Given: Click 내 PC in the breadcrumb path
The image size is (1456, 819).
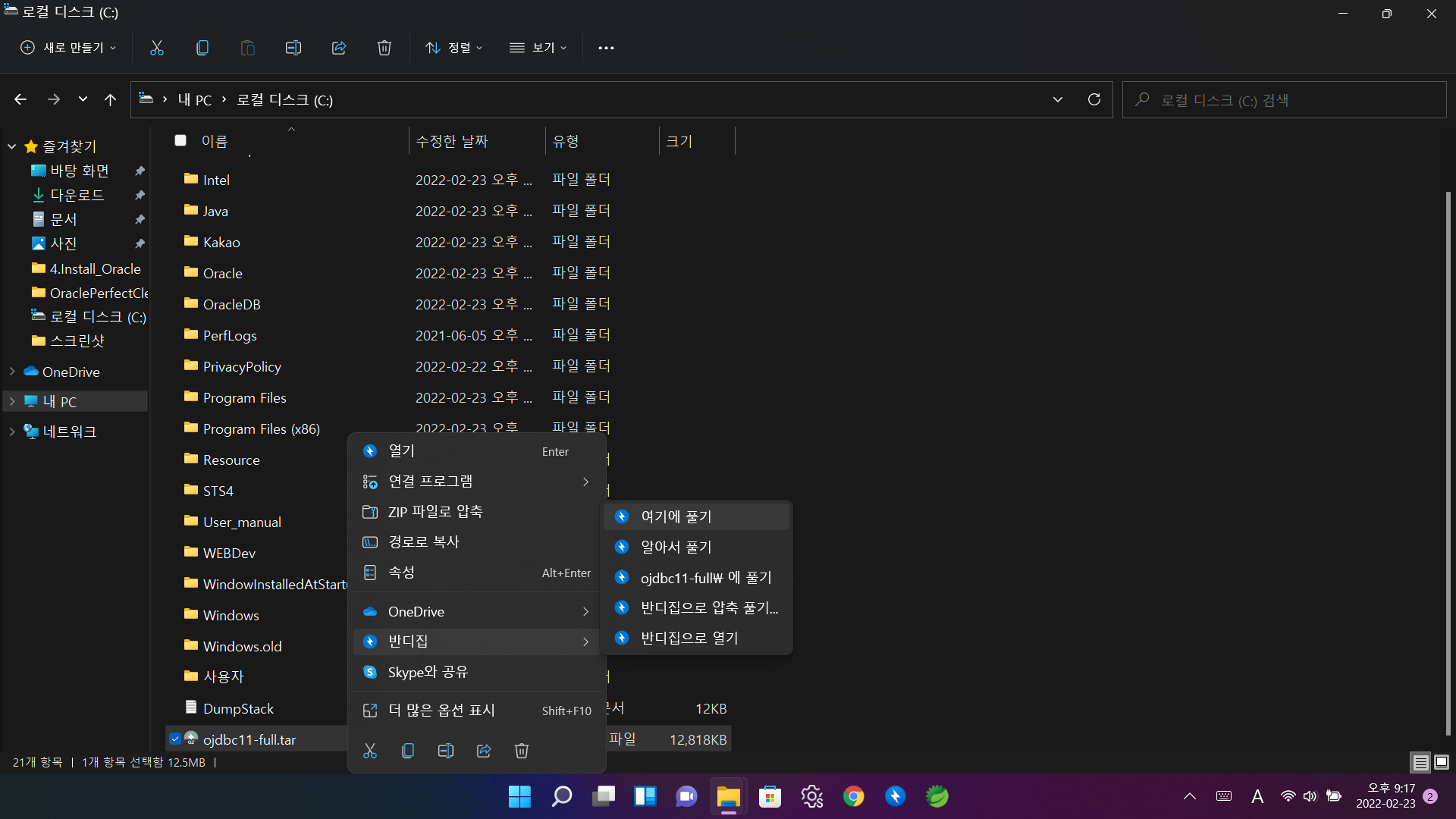Looking at the screenshot, I should click(x=195, y=99).
